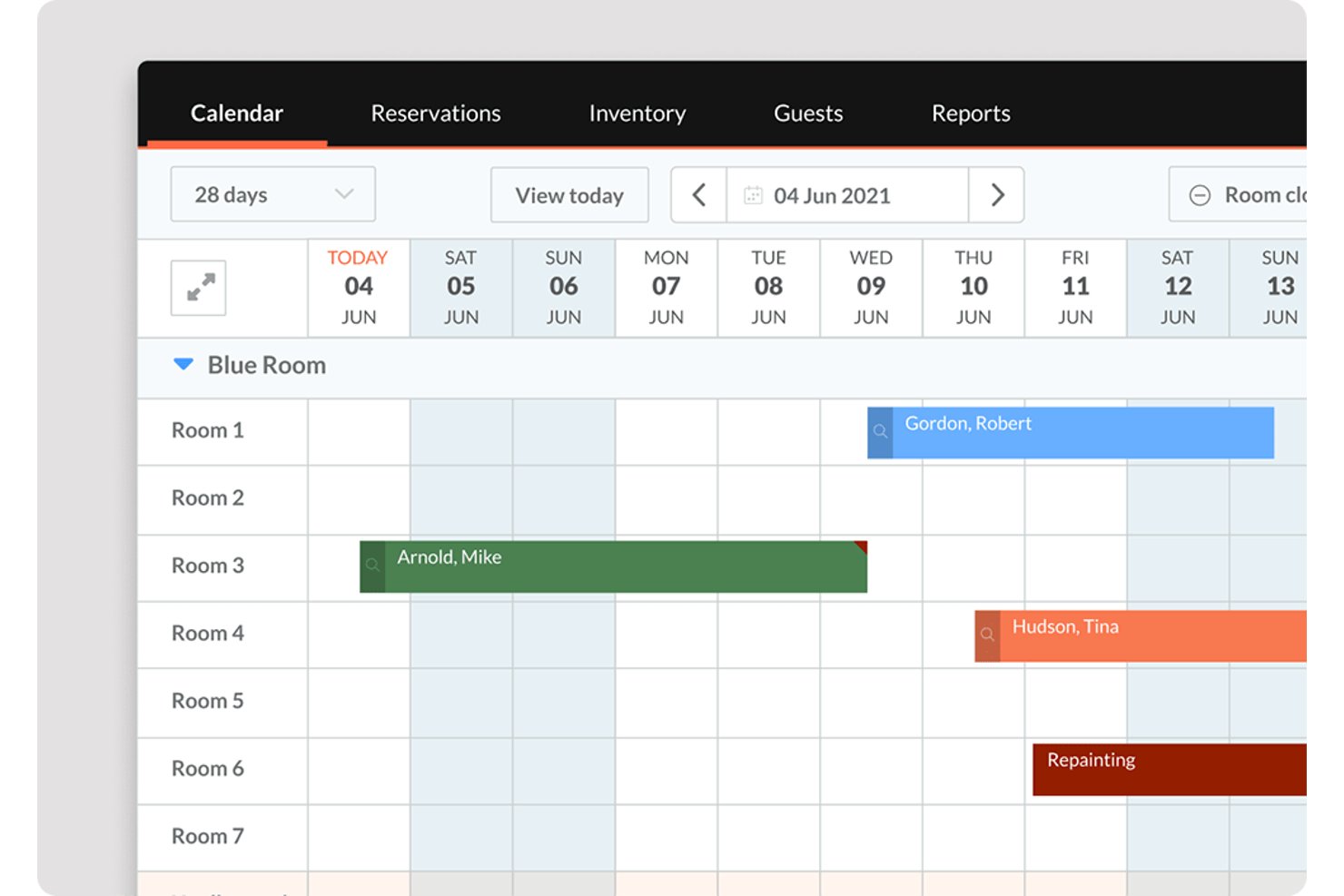Select the THU 10 JUN column header

point(973,288)
